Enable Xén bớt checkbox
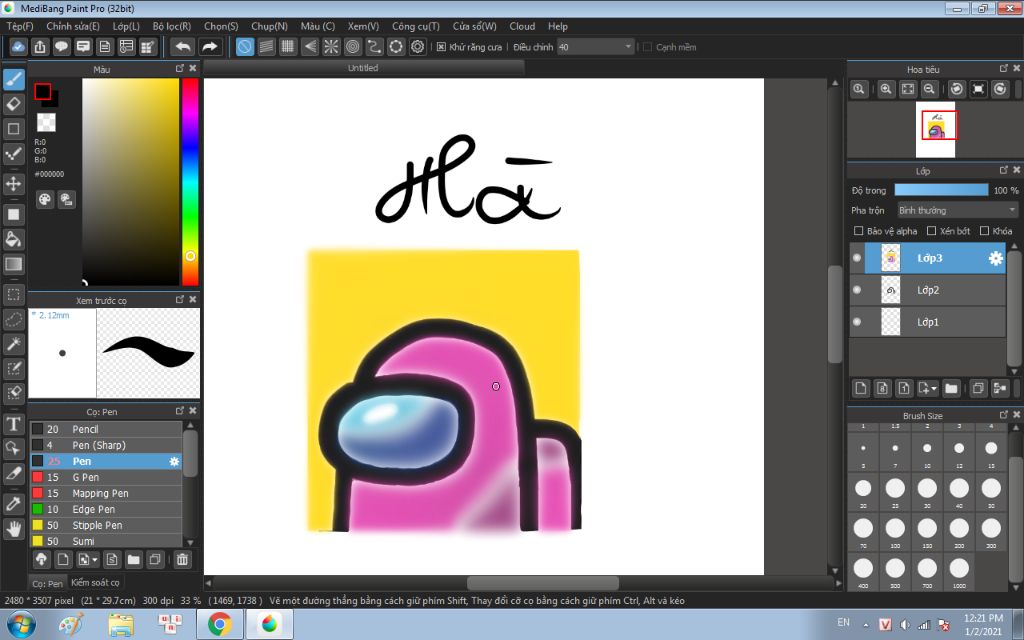This screenshot has height=640, width=1024. (x=932, y=231)
